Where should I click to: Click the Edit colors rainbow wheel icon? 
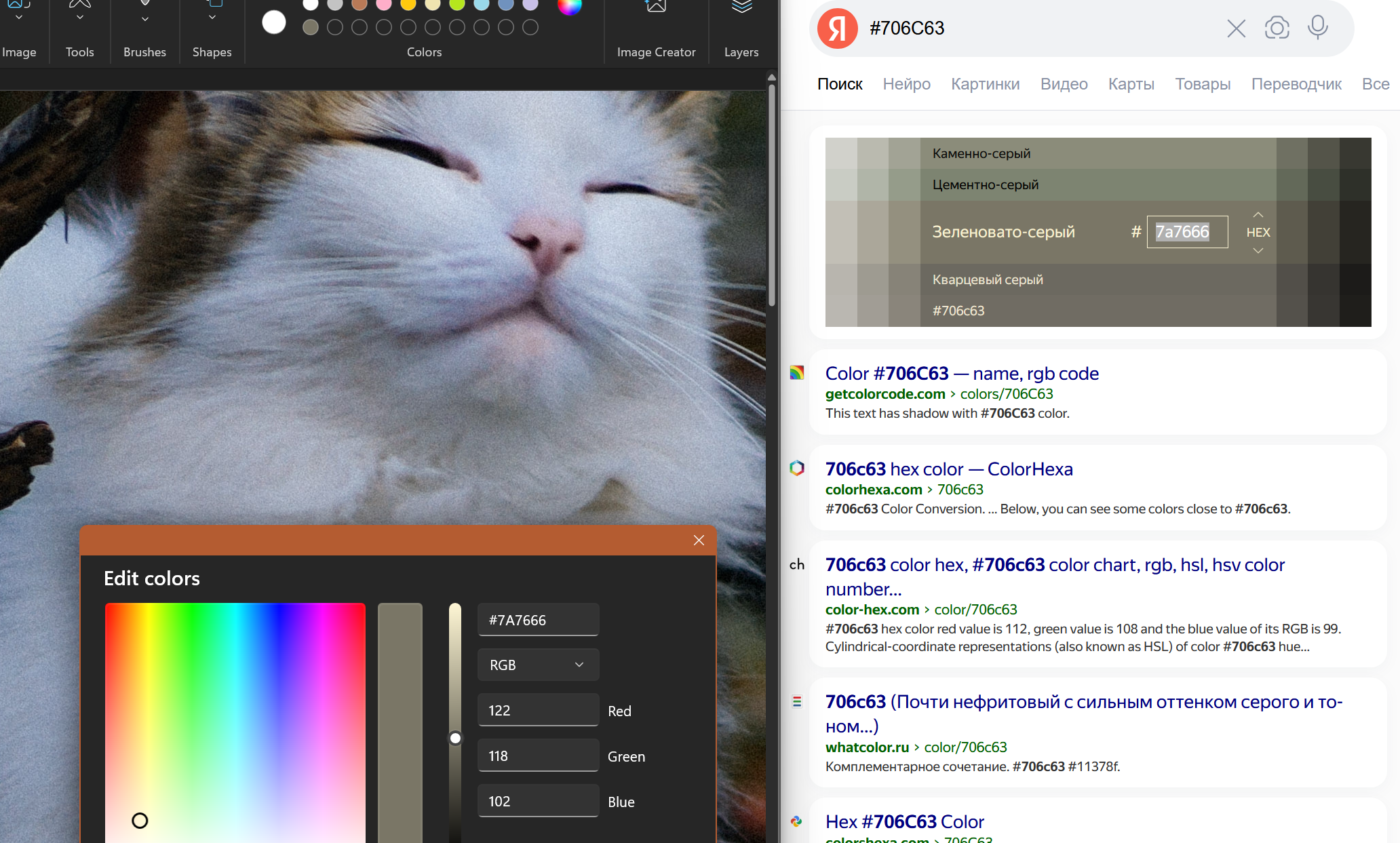[569, 6]
